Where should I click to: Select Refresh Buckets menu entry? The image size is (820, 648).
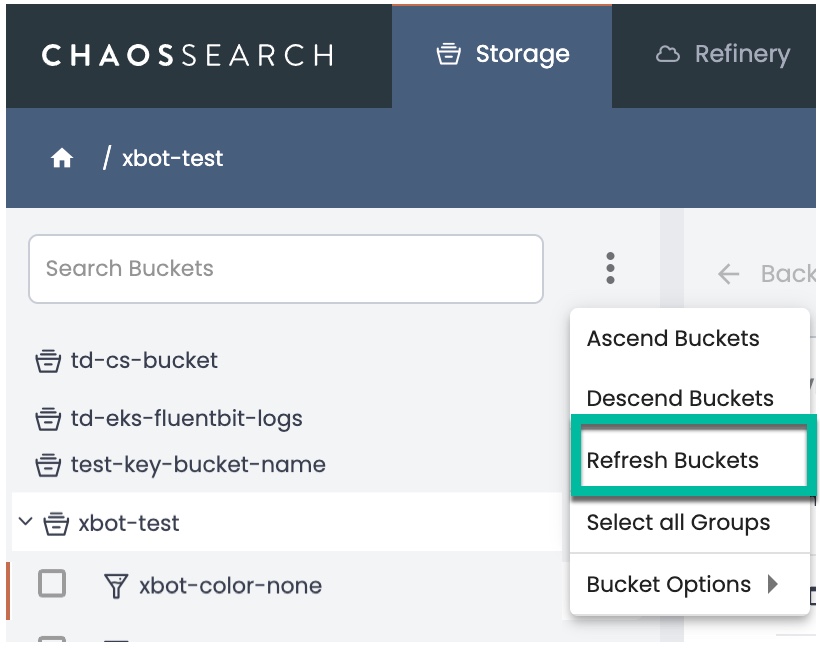[x=673, y=460]
